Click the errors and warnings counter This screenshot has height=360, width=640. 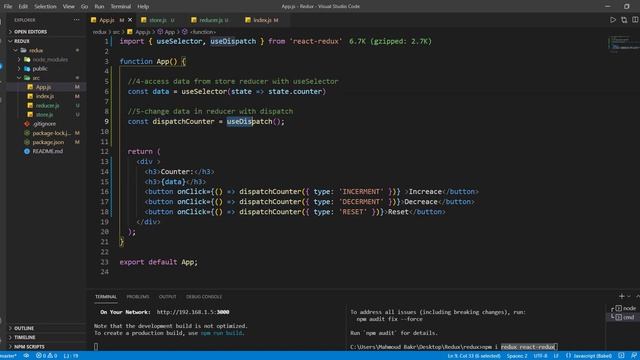tap(46, 356)
